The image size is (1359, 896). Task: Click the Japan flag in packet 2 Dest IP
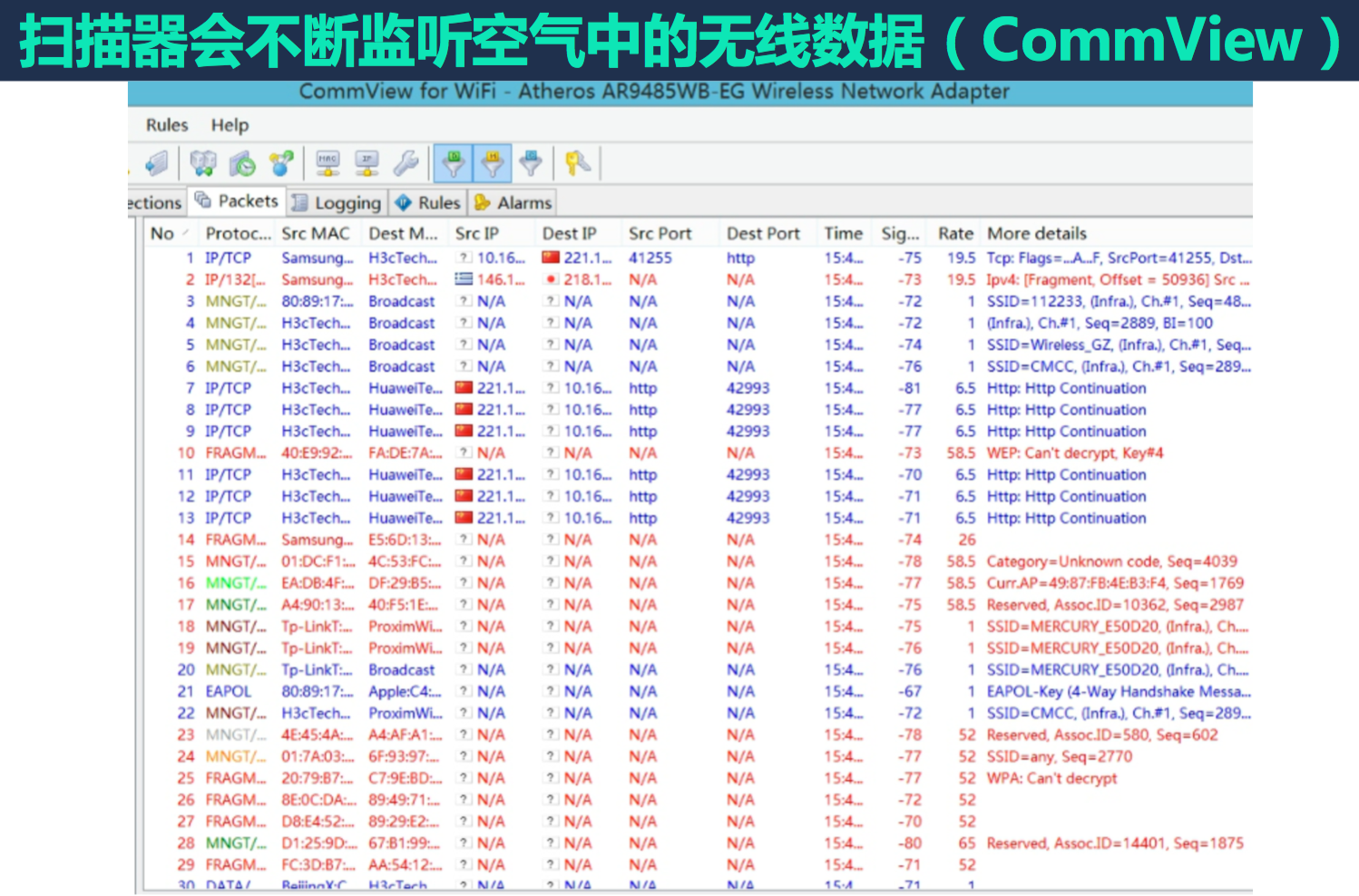(551, 279)
